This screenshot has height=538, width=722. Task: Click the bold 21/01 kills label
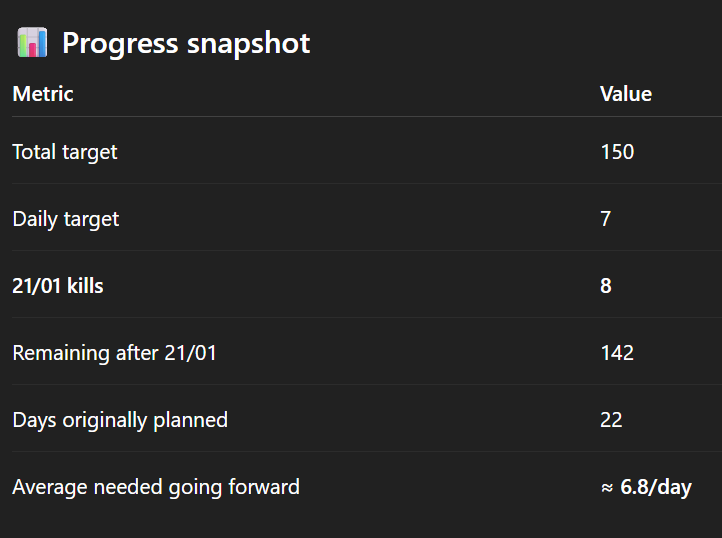58,286
